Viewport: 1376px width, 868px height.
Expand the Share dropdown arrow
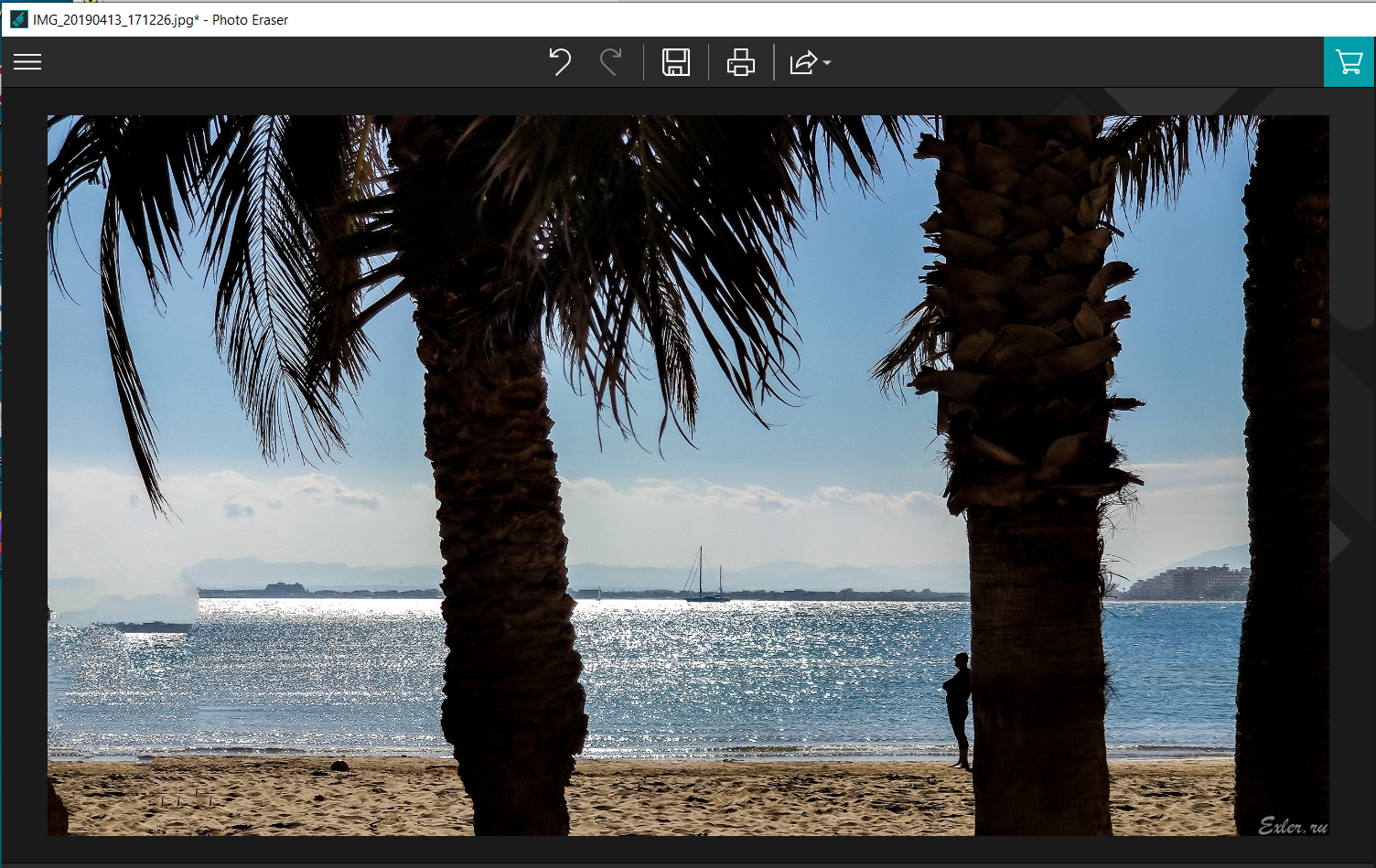(x=827, y=63)
